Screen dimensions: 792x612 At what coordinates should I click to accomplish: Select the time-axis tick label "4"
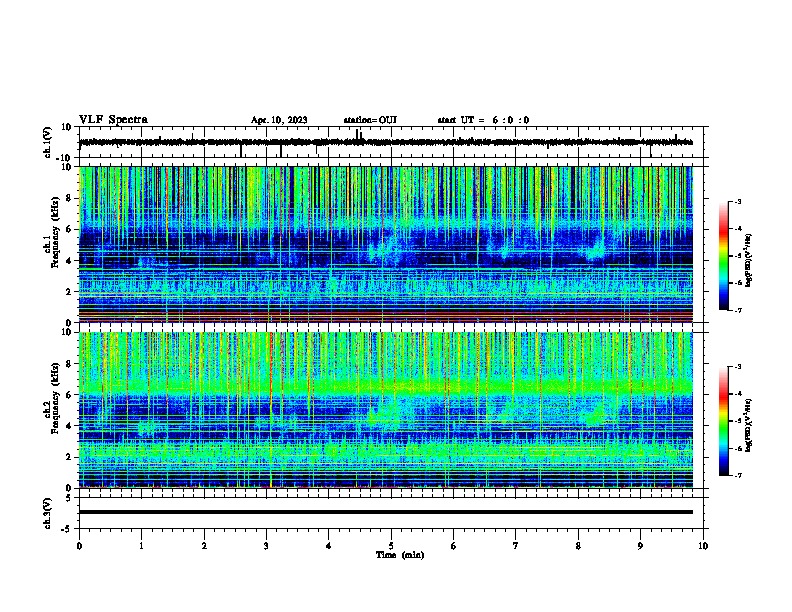click(x=329, y=546)
